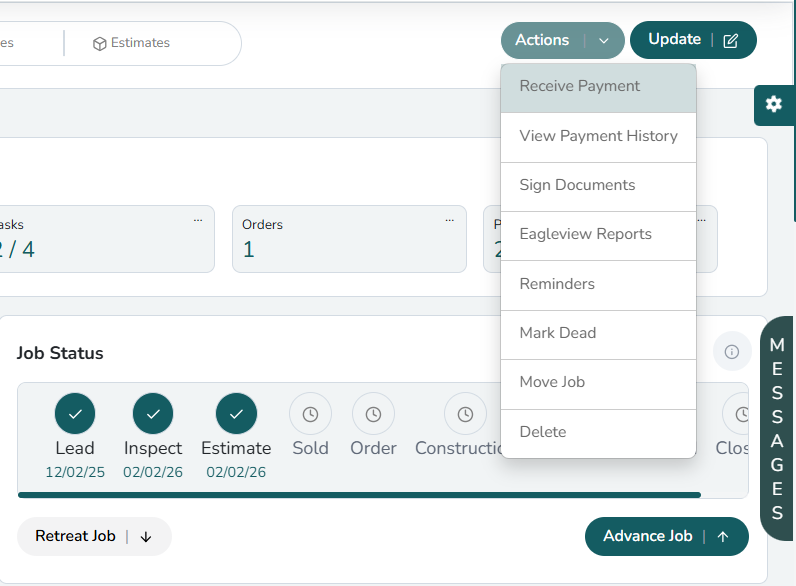Select the Sold stage clock icon
Viewport: 796px width, 586px height.
[310, 413]
